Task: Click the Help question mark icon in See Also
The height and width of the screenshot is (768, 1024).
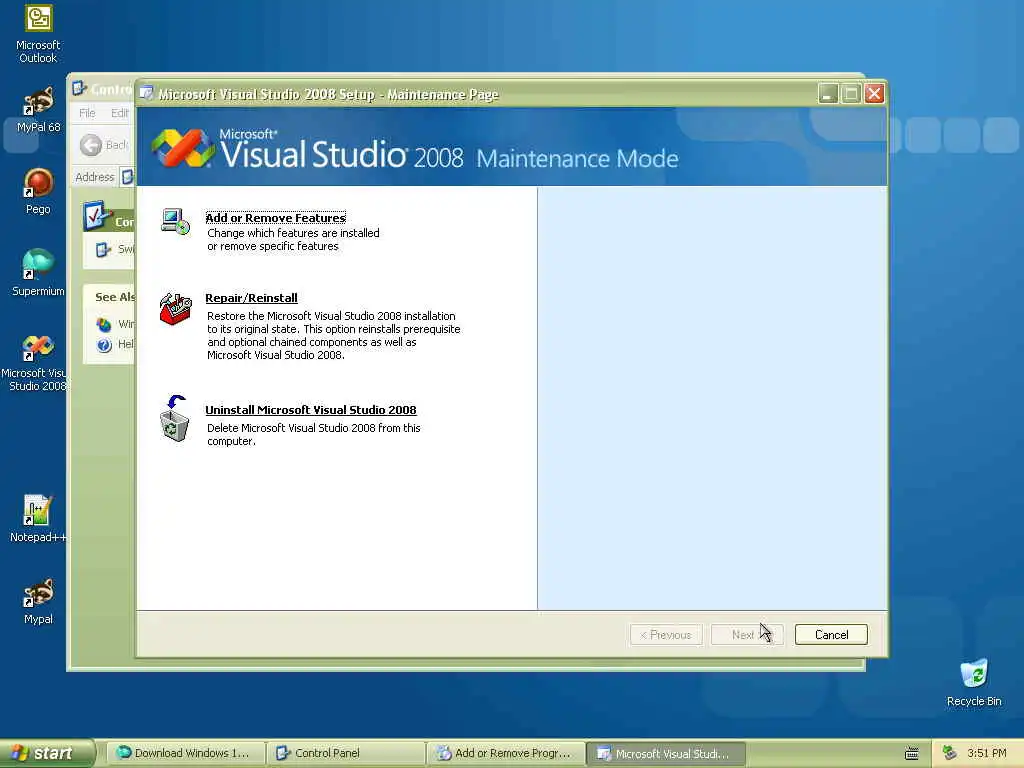Action: pos(104,344)
